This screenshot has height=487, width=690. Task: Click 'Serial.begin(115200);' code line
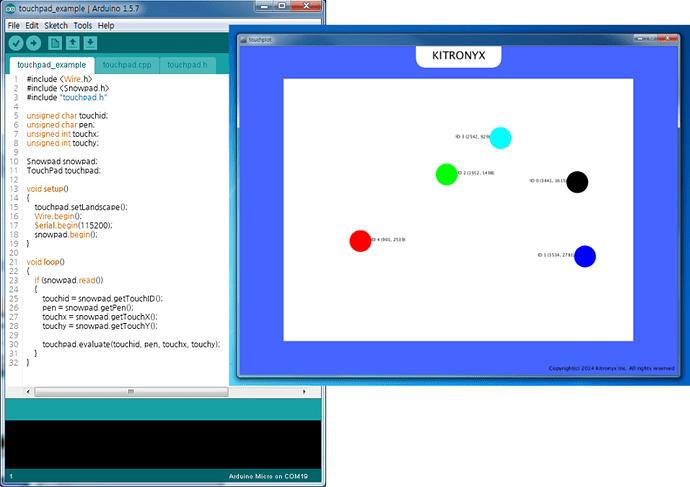tap(73, 226)
